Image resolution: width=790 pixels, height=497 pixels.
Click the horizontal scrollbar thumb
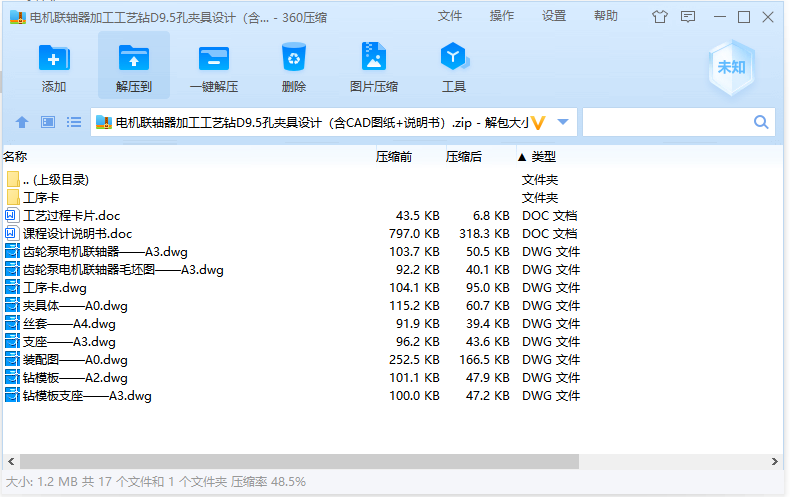coord(299,461)
